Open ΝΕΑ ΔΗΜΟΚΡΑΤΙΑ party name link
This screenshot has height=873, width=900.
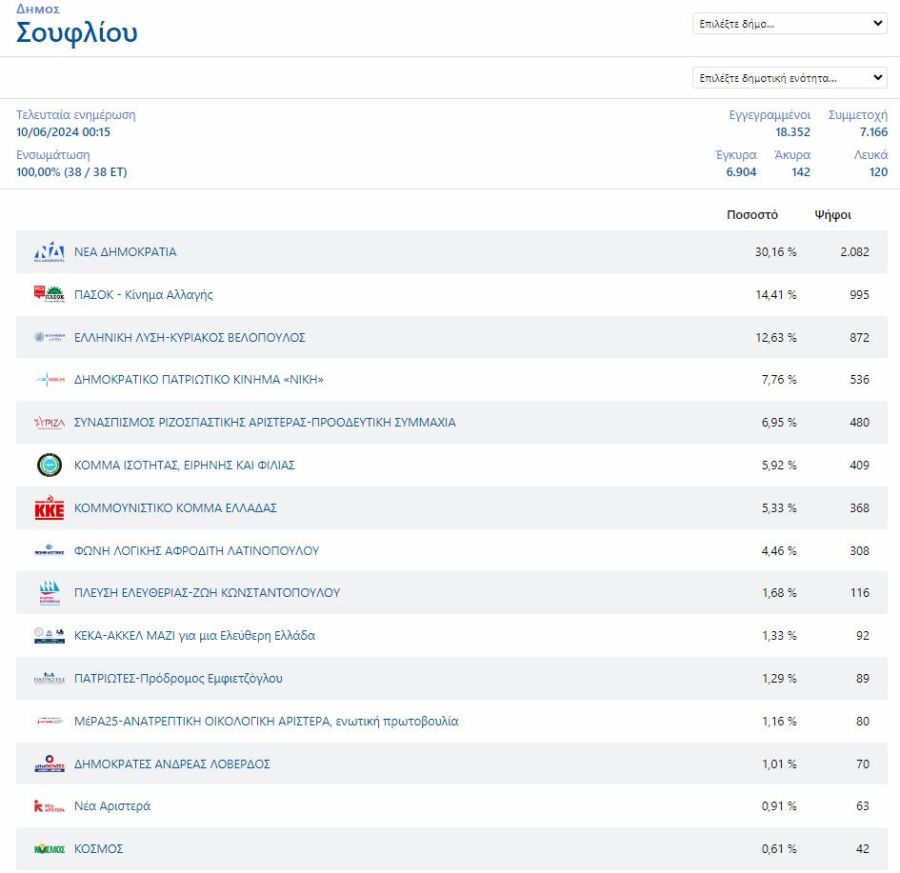pyautogui.click(x=125, y=252)
